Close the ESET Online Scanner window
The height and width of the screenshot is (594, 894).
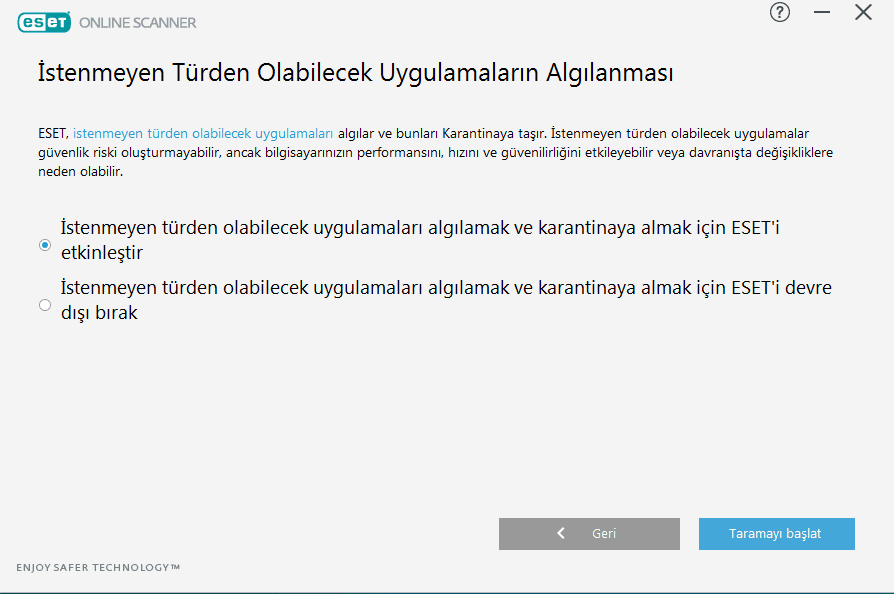(x=863, y=12)
